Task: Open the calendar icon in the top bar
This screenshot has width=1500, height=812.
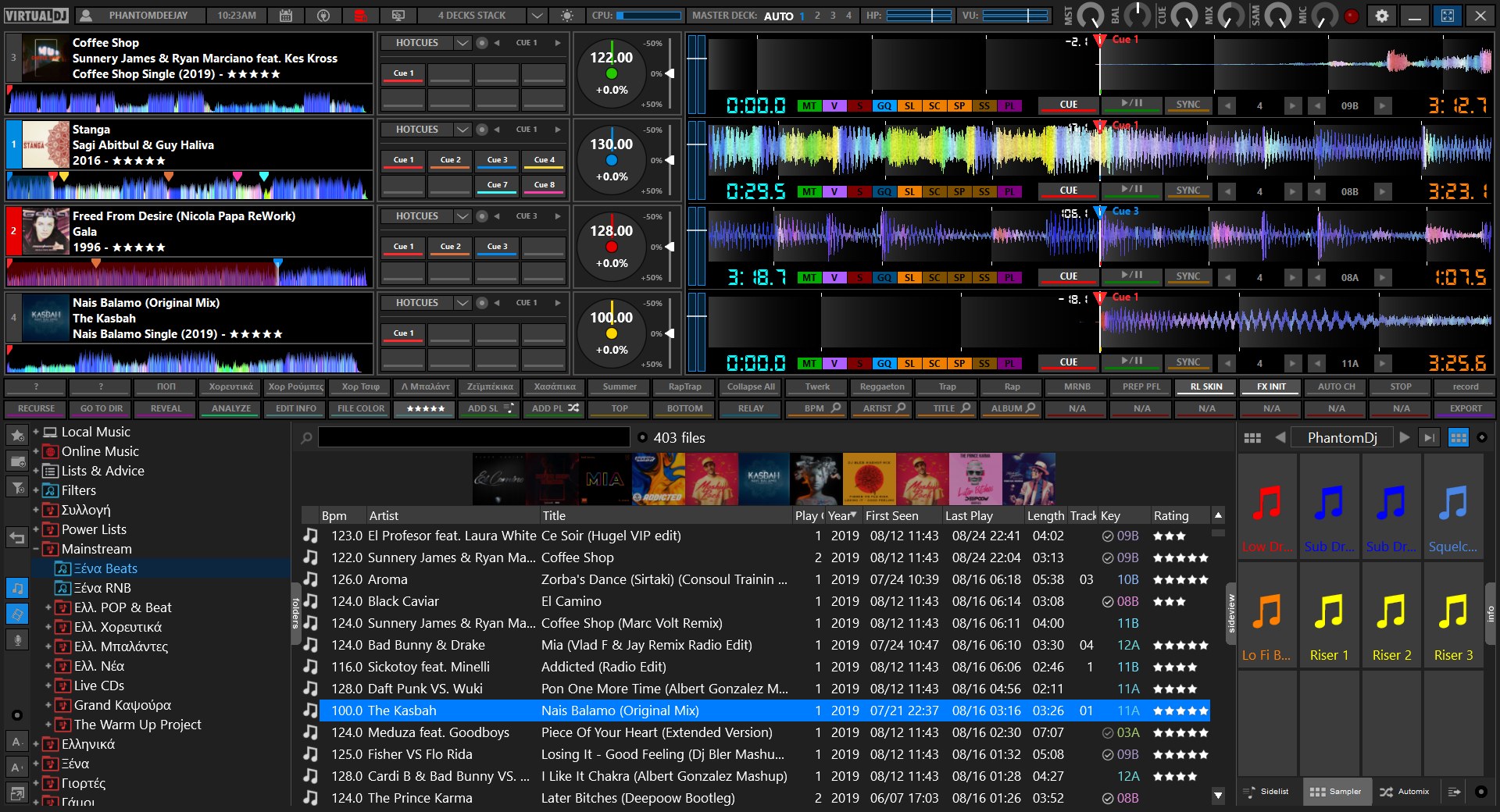Action: (x=286, y=16)
